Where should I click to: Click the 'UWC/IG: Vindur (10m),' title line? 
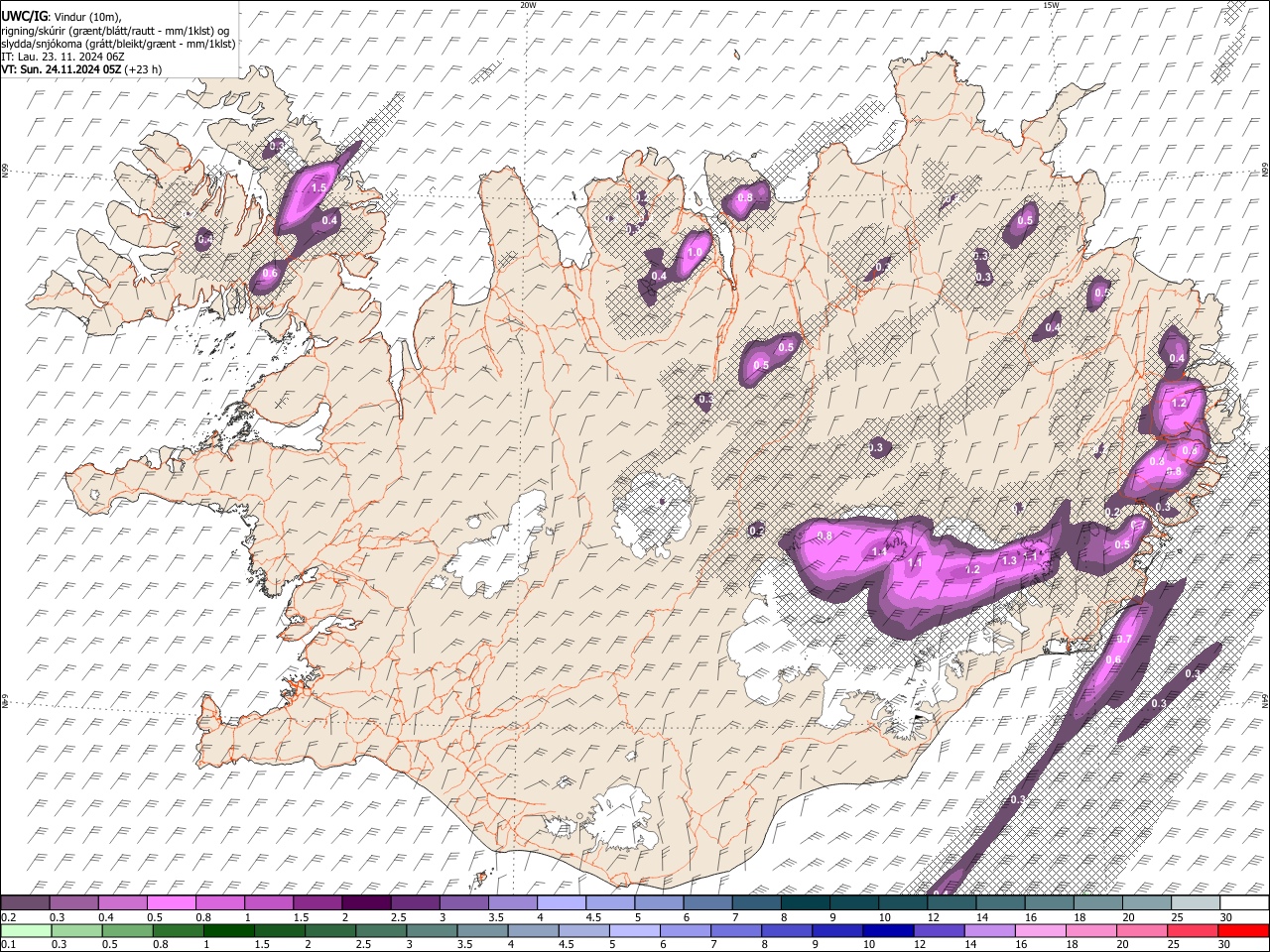[62, 18]
